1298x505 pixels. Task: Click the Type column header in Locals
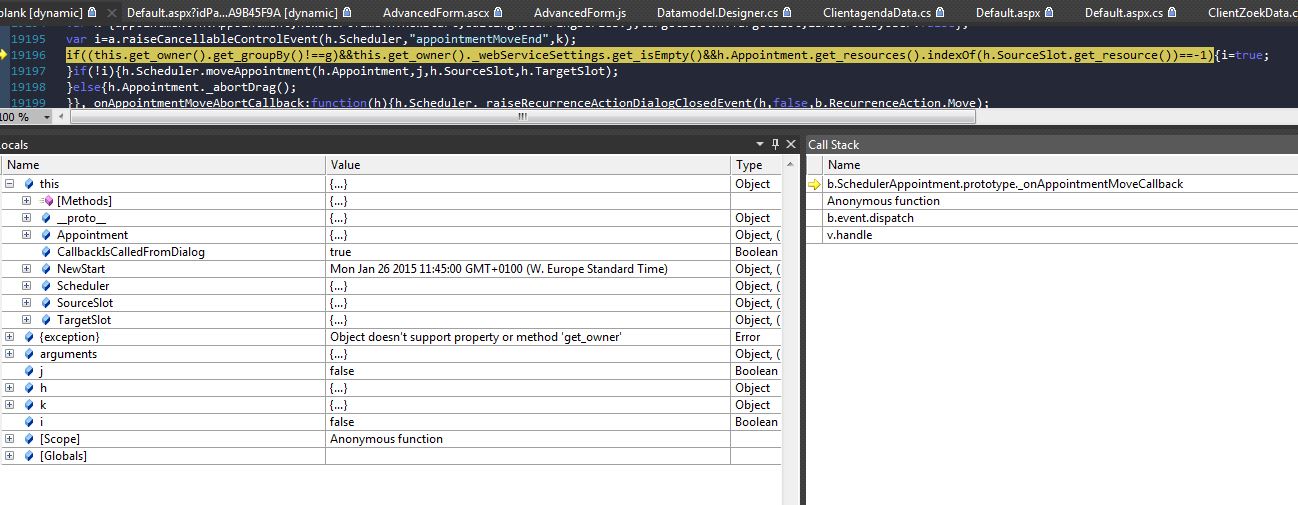click(x=757, y=165)
